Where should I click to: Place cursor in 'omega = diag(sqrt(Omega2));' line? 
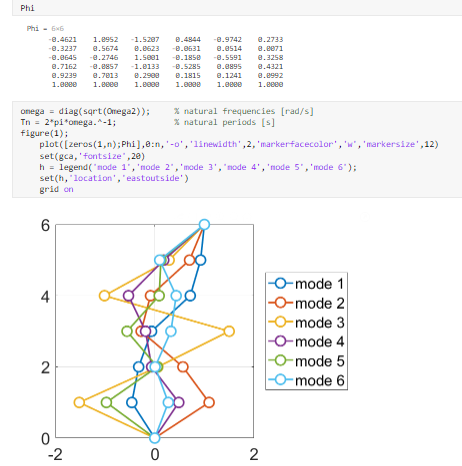(85, 111)
